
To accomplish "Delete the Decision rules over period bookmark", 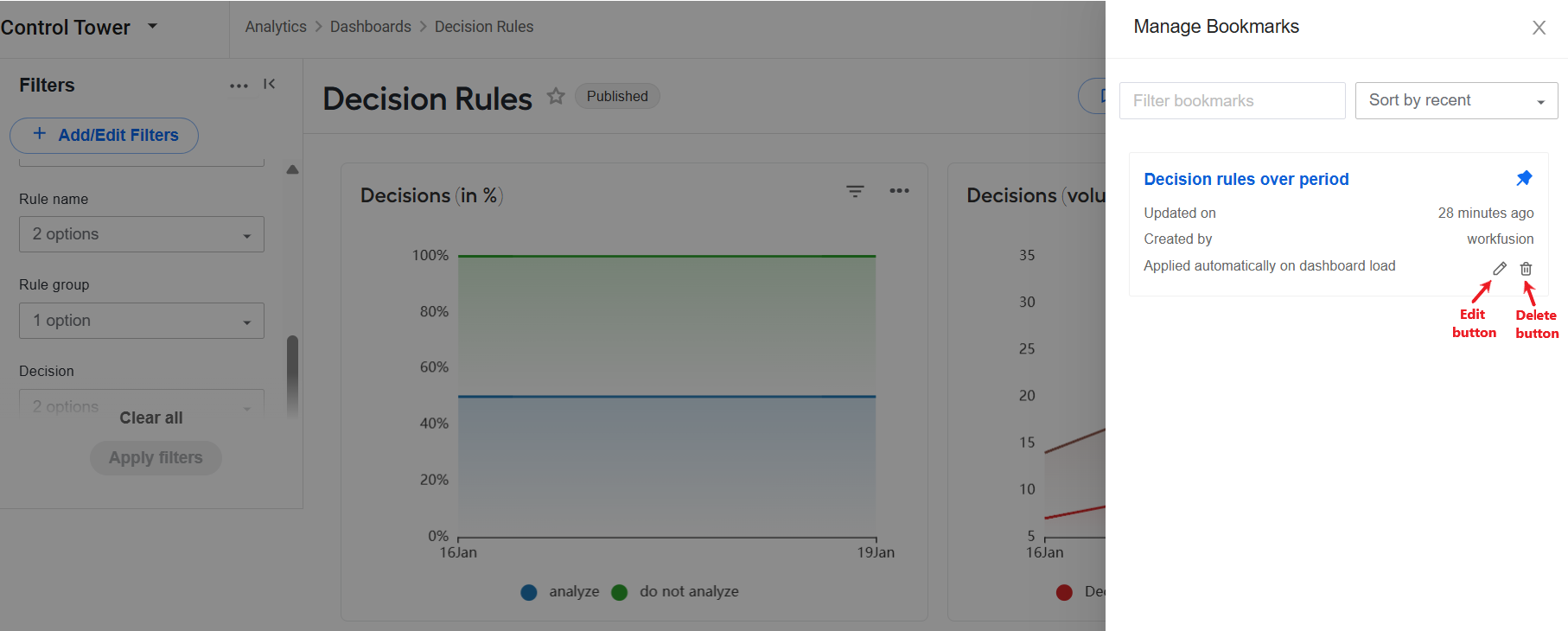I will pos(1527,269).
